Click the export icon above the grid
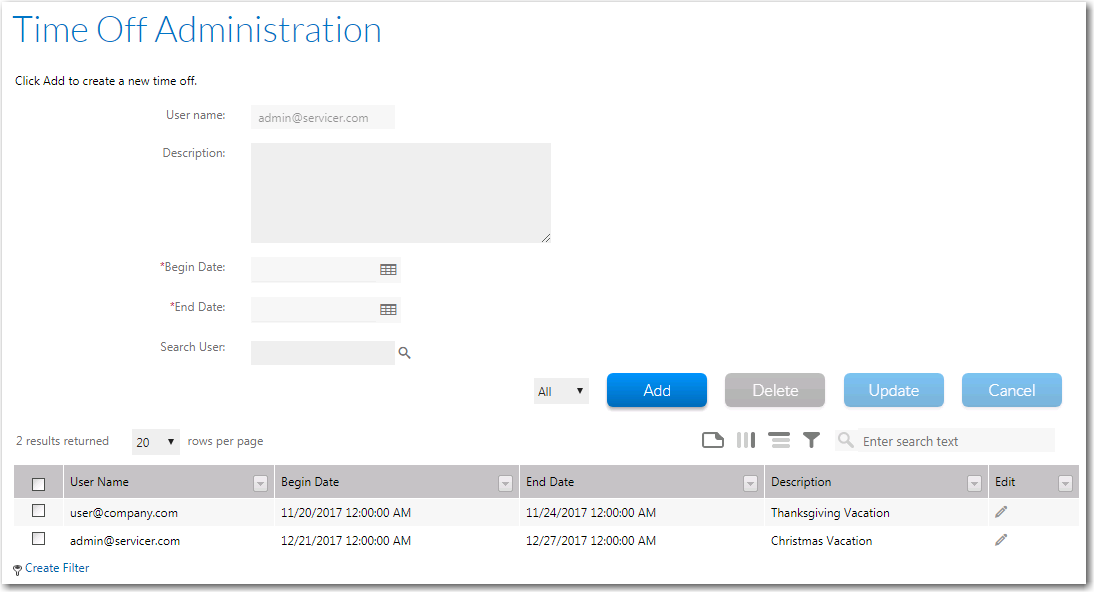This screenshot has width=1094, height=592. coord(712,440)
